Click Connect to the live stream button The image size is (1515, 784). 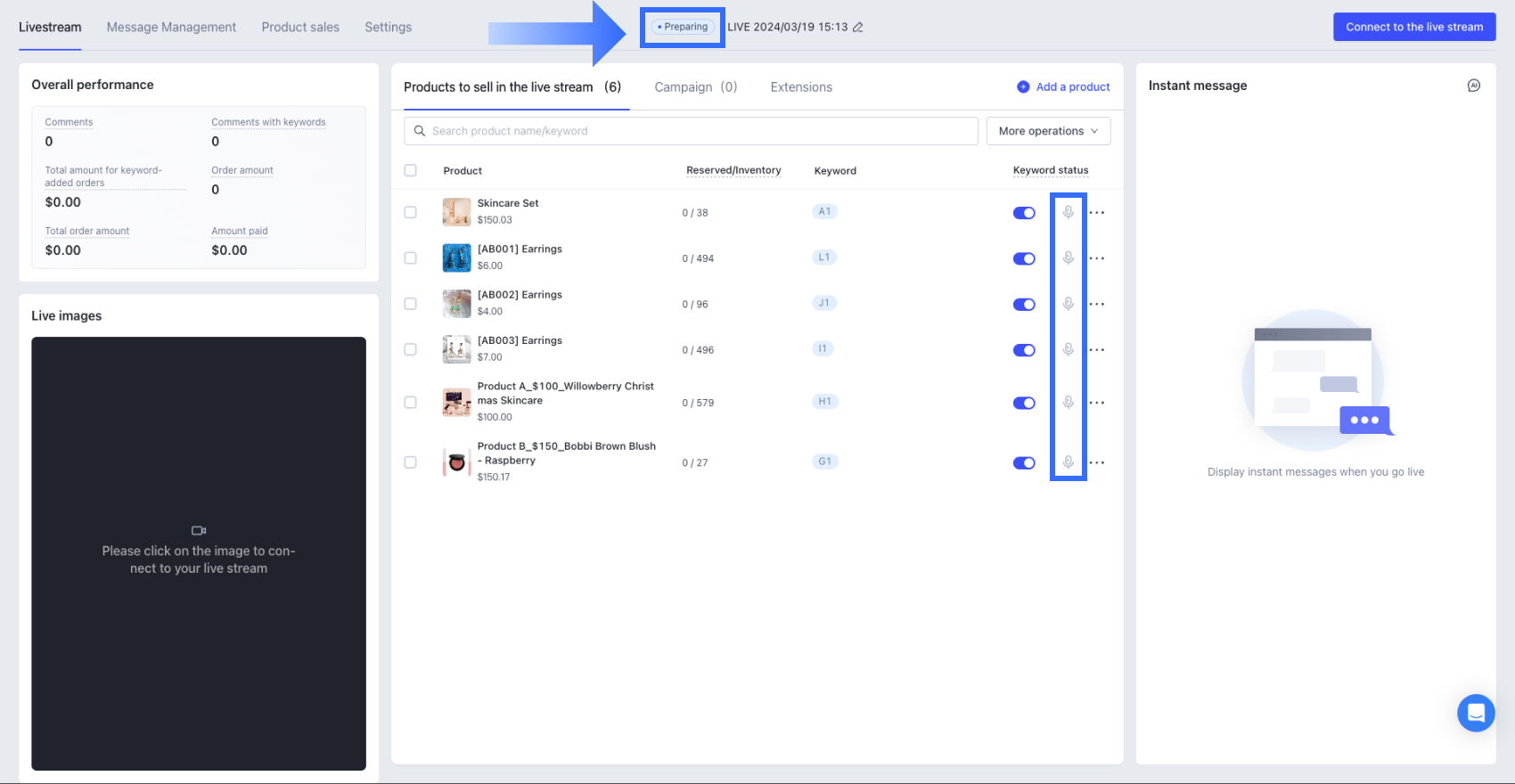1414,27
